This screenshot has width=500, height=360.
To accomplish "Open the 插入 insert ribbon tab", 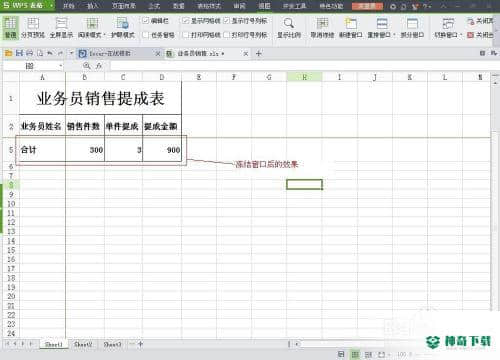I will coord(92,6).
